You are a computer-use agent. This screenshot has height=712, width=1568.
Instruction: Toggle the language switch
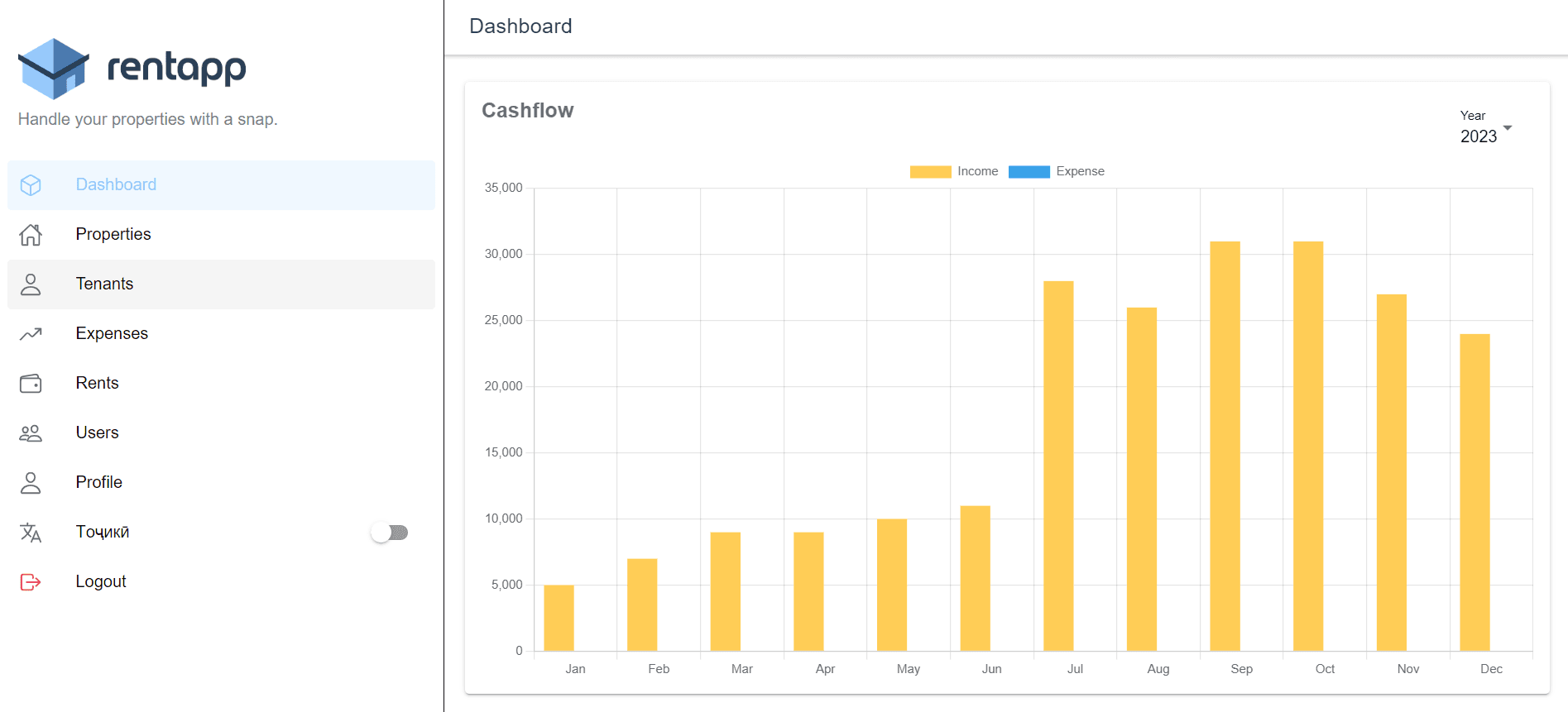(390, 533)
